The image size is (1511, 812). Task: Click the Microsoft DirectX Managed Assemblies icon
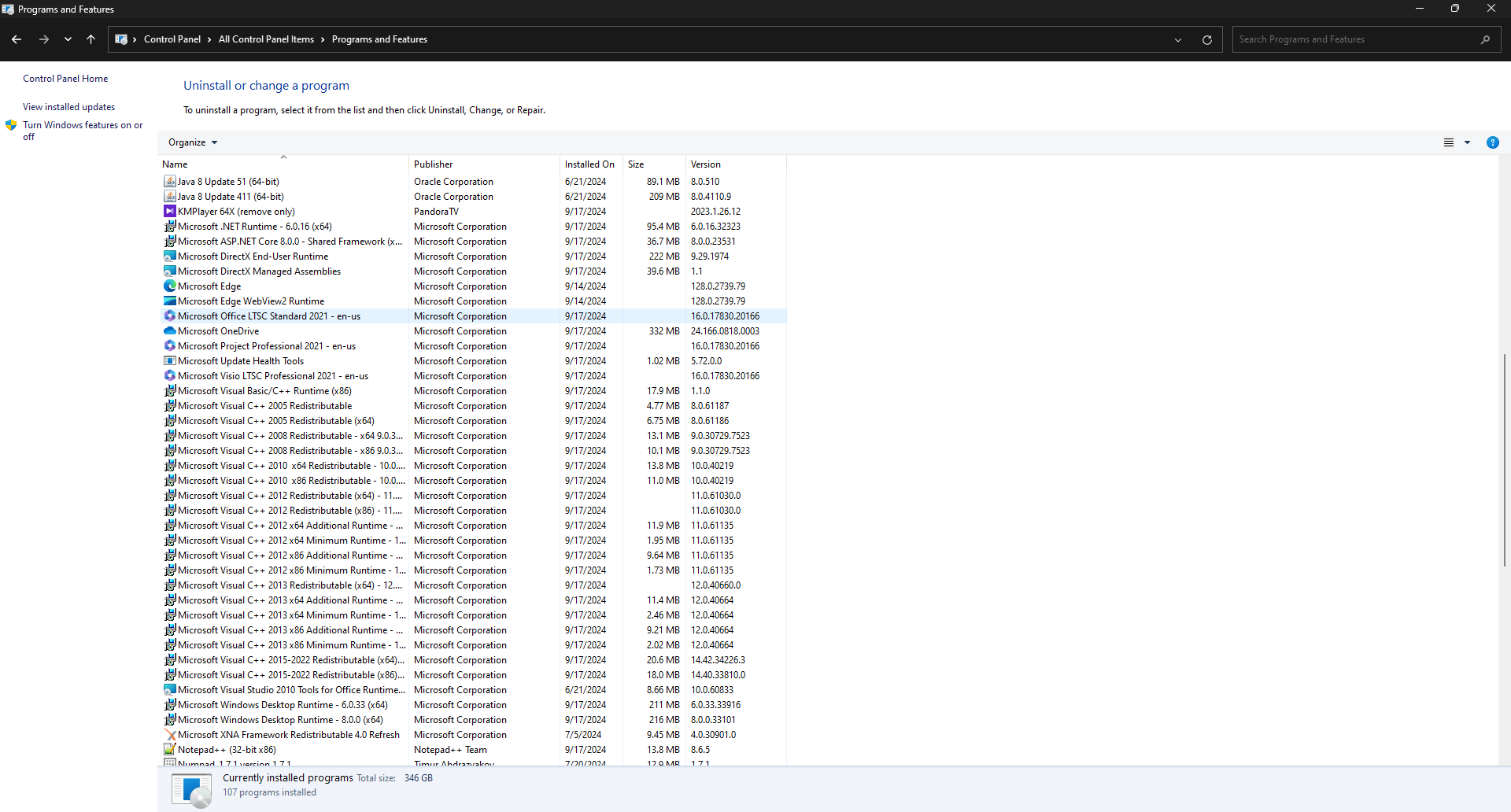tap(169, 271)
